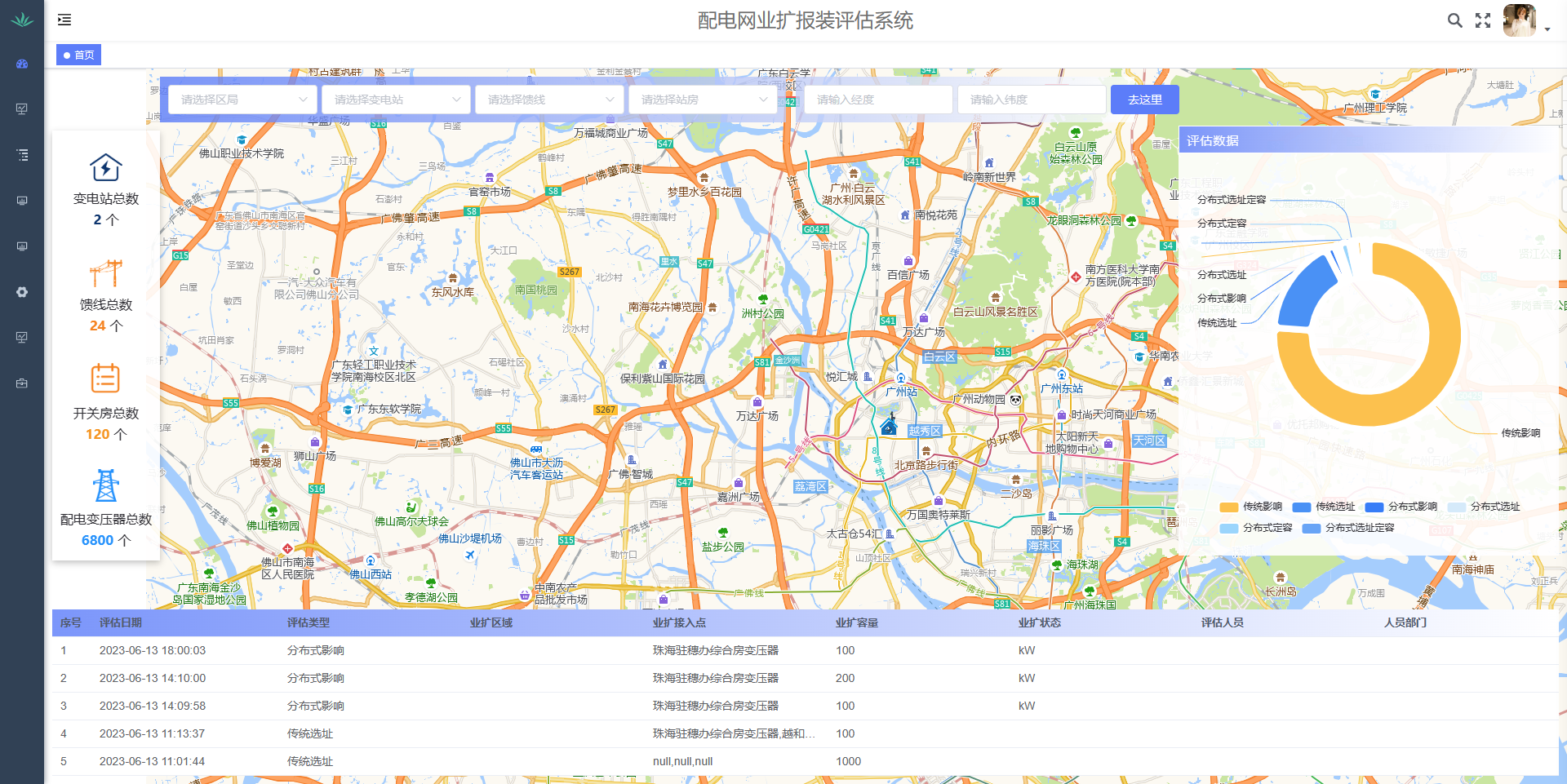Click the user avatar picture
Screen dimensions: 1567x784
point(1520,20)
